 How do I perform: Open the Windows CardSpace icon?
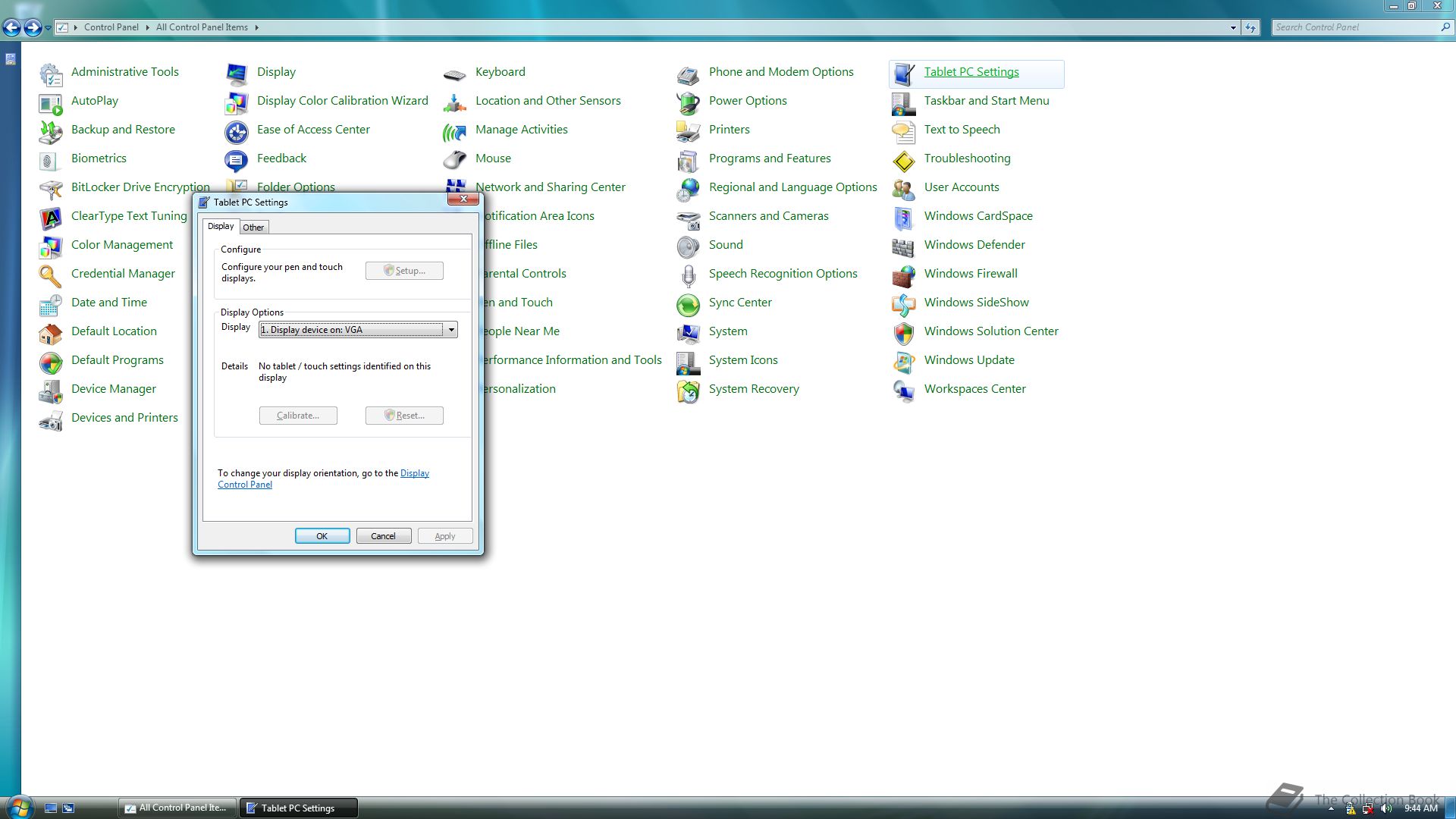[x=904, y=218]
